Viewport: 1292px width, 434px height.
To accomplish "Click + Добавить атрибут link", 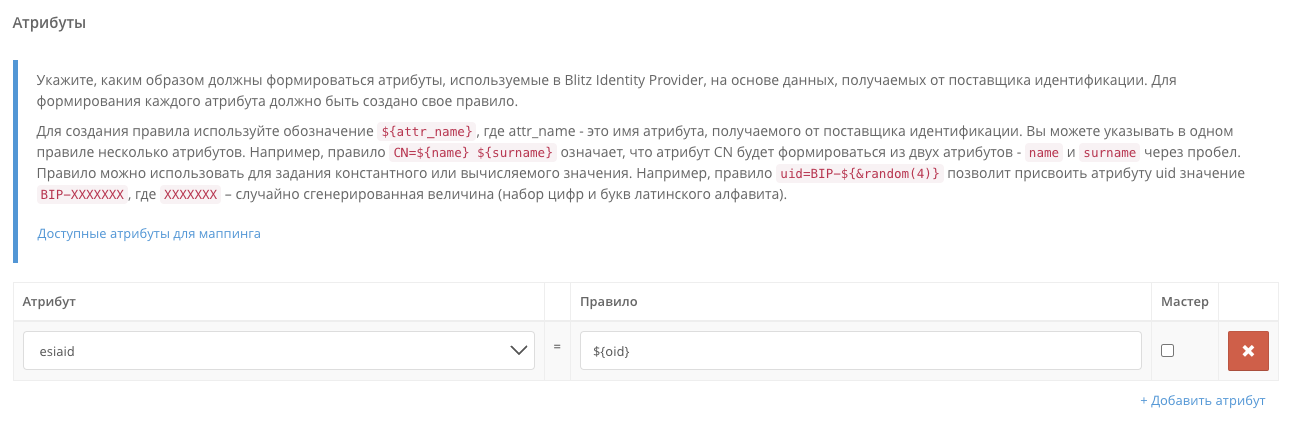I will (x=1202, y=400).
